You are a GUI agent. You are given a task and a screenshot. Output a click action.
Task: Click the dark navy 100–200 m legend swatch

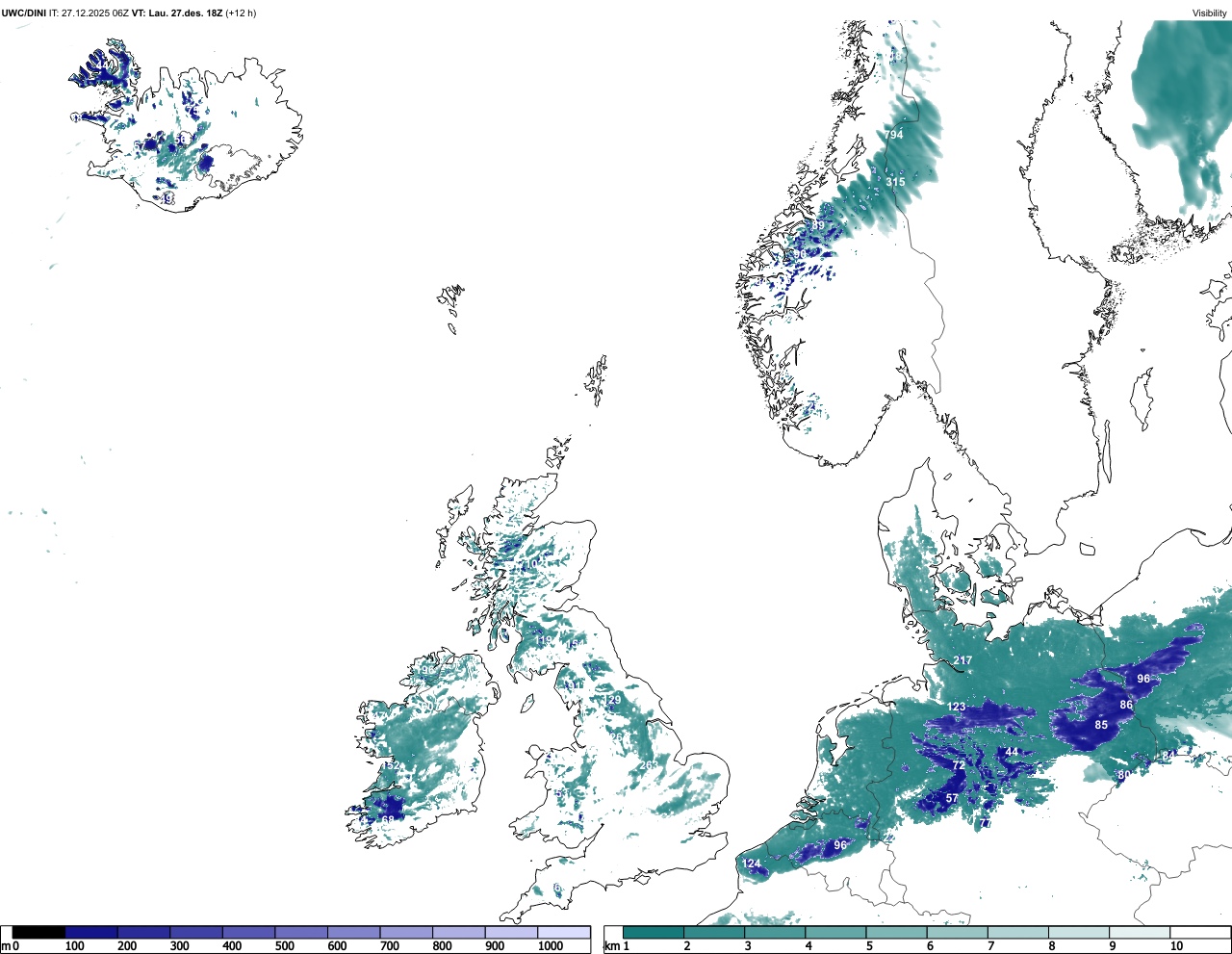pyautogui.click(x=91, y=932)
